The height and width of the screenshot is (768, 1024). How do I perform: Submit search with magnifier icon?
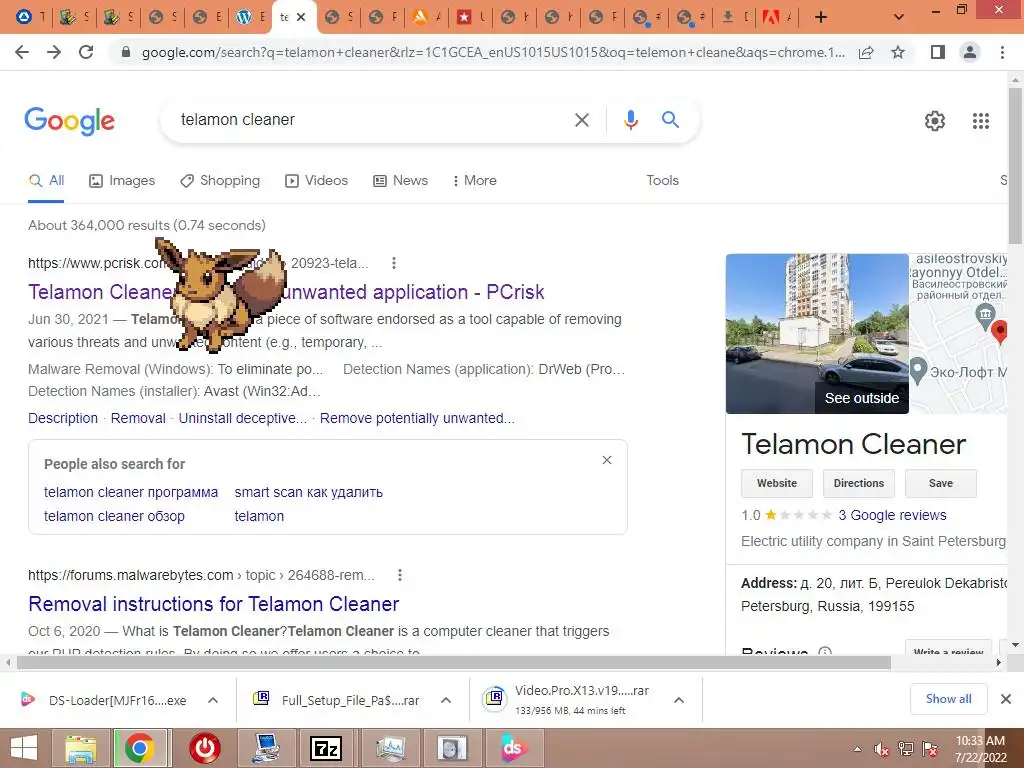coord(670,120)
